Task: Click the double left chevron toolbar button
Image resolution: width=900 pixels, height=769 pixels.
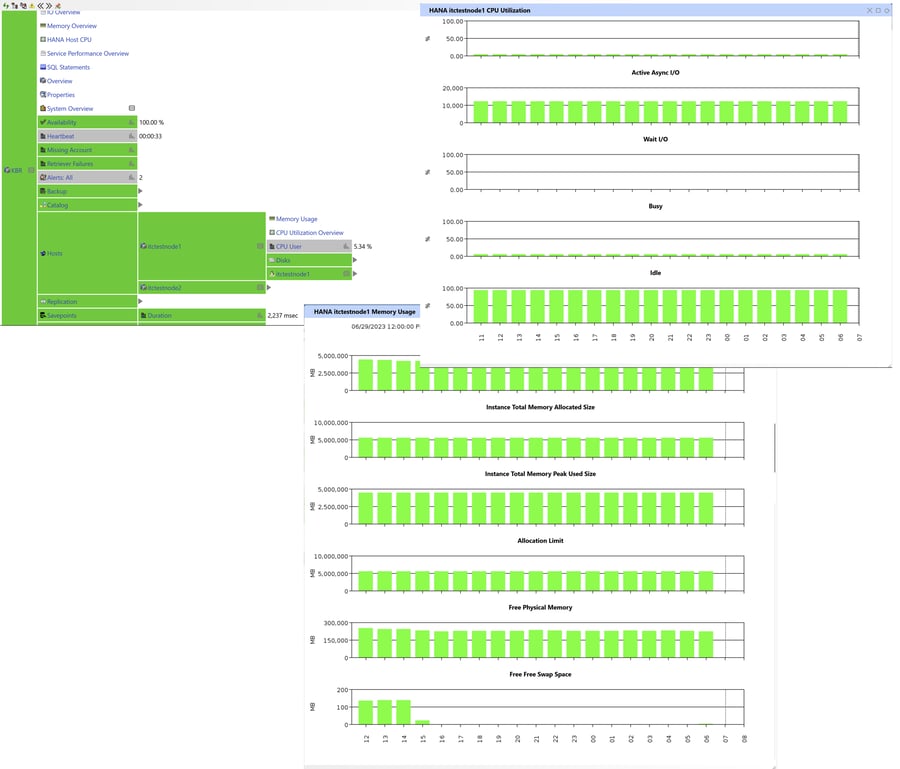Action: [41, 5]
